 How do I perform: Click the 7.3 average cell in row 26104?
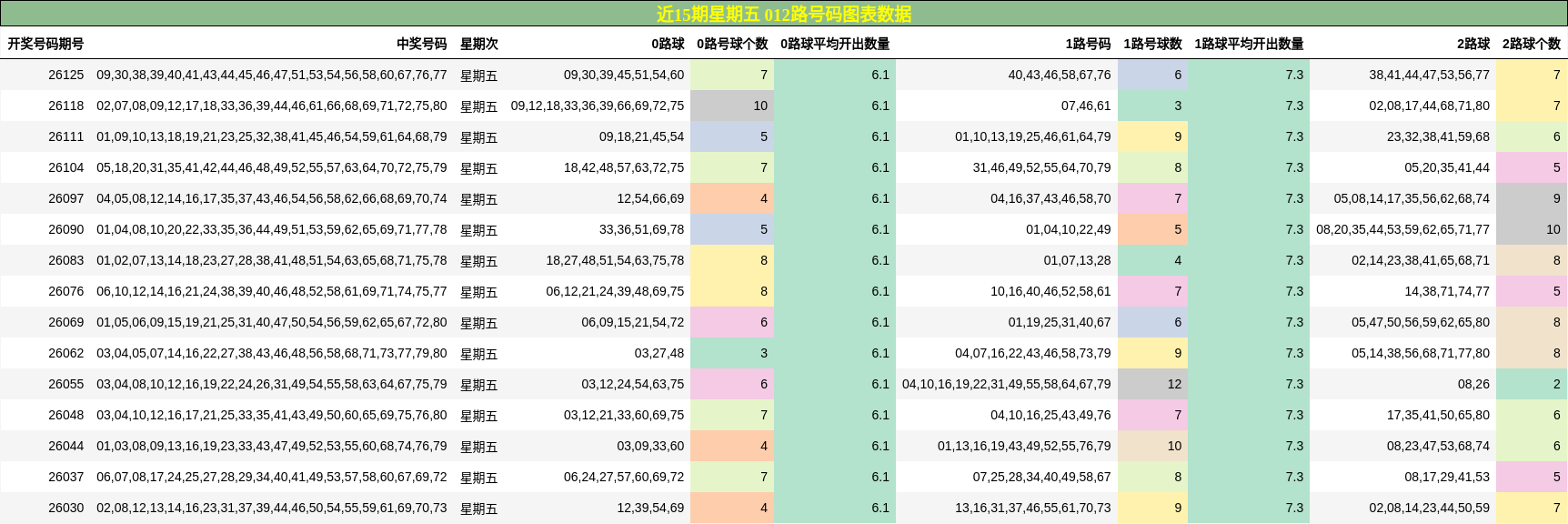pyautogui.click(x=1249, y=167)
